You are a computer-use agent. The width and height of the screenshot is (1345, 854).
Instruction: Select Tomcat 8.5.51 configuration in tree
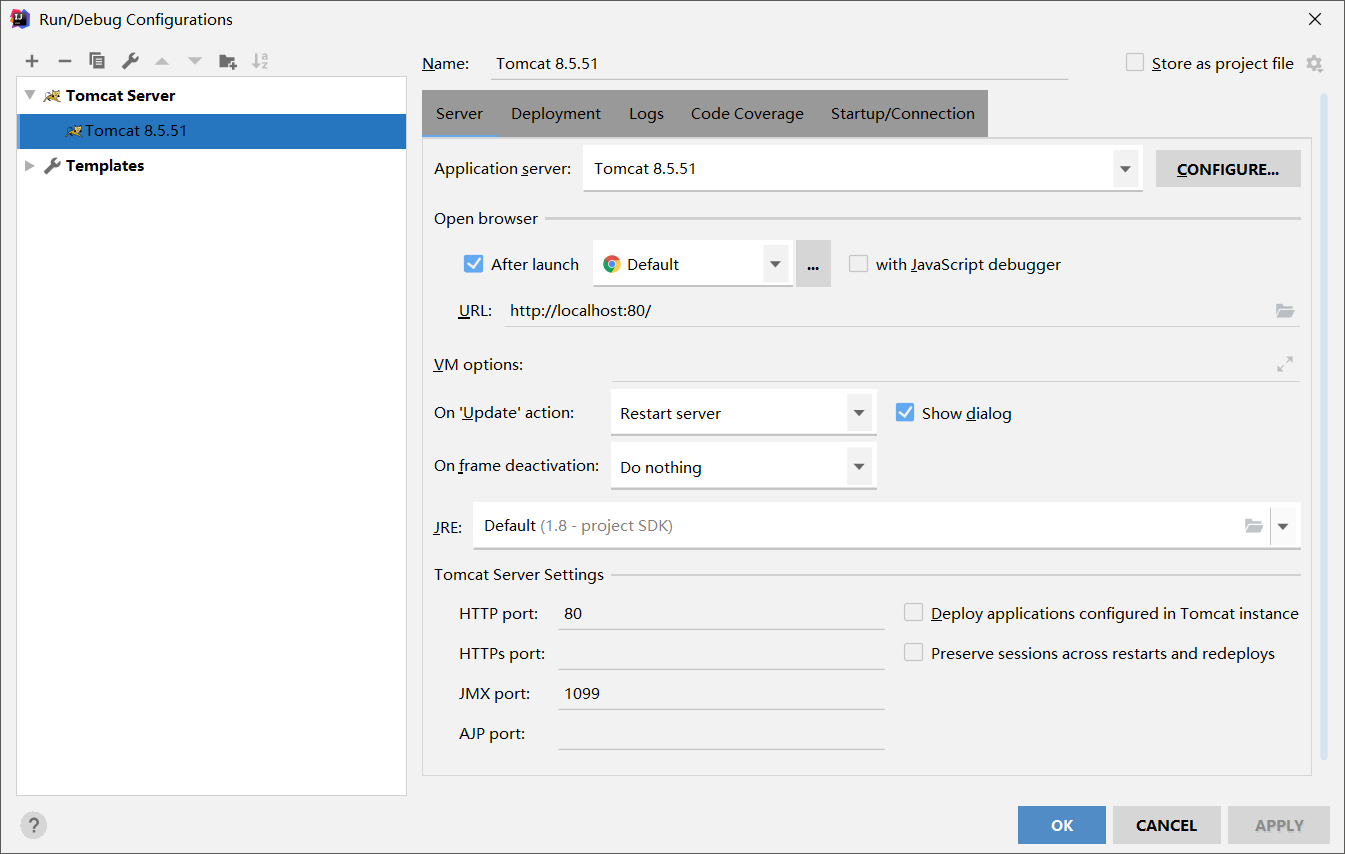(212, 131)
